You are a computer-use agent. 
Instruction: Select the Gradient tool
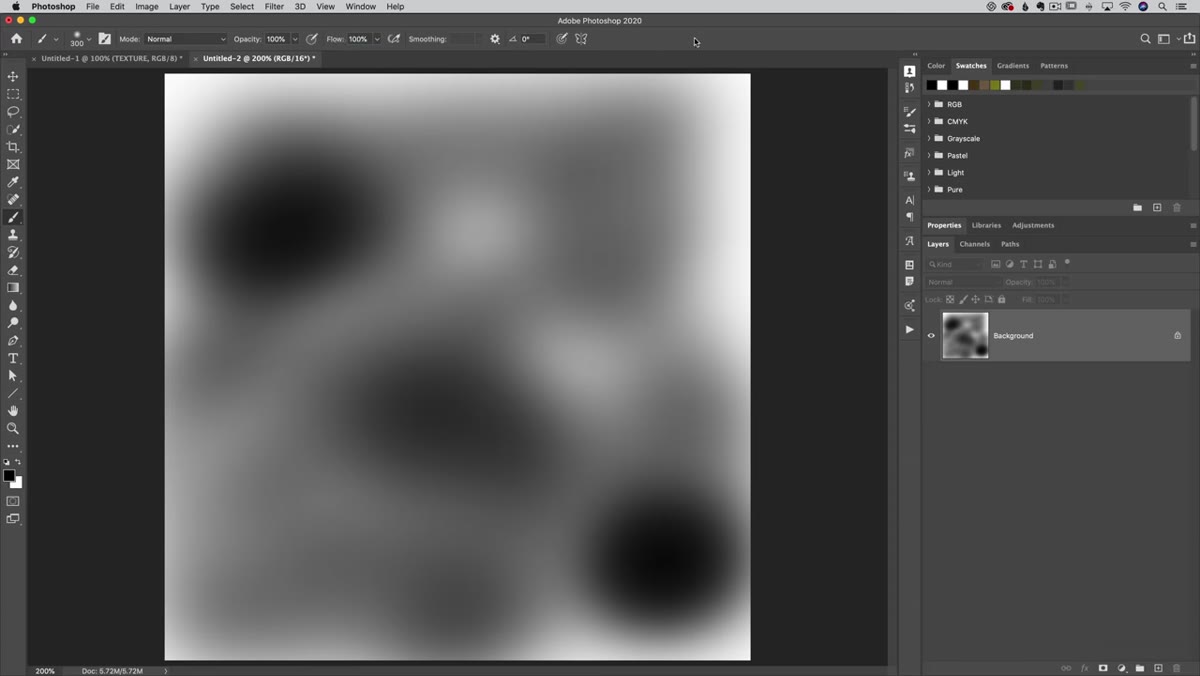point(13,288)
